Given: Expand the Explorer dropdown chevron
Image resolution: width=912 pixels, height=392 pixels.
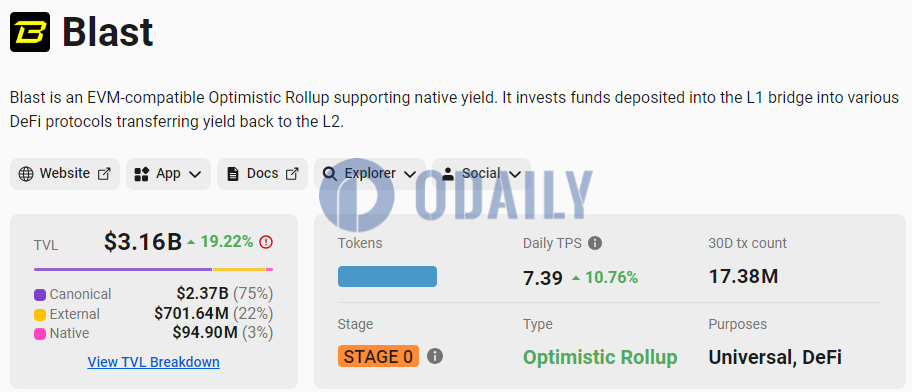Looking at the screenshot, I should [x=410, y=174].
